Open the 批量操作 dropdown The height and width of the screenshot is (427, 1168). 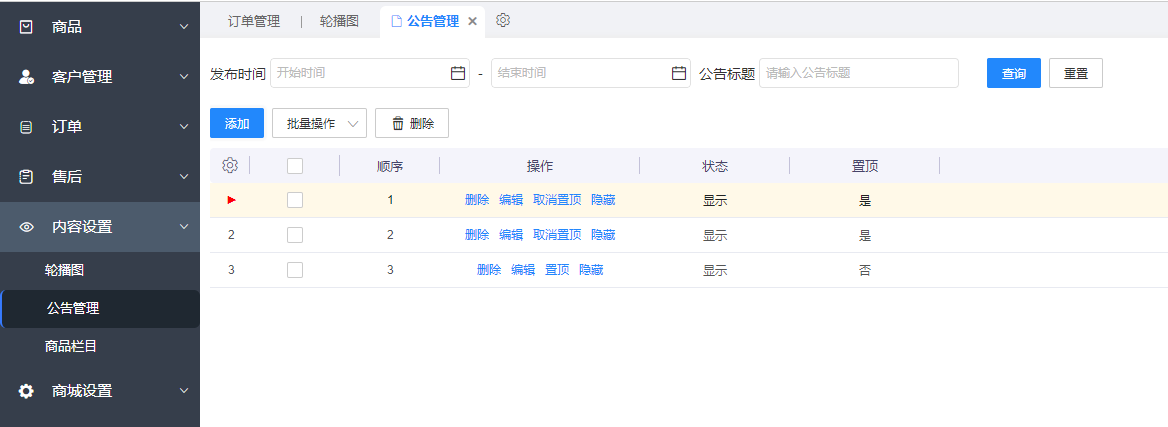319,123
